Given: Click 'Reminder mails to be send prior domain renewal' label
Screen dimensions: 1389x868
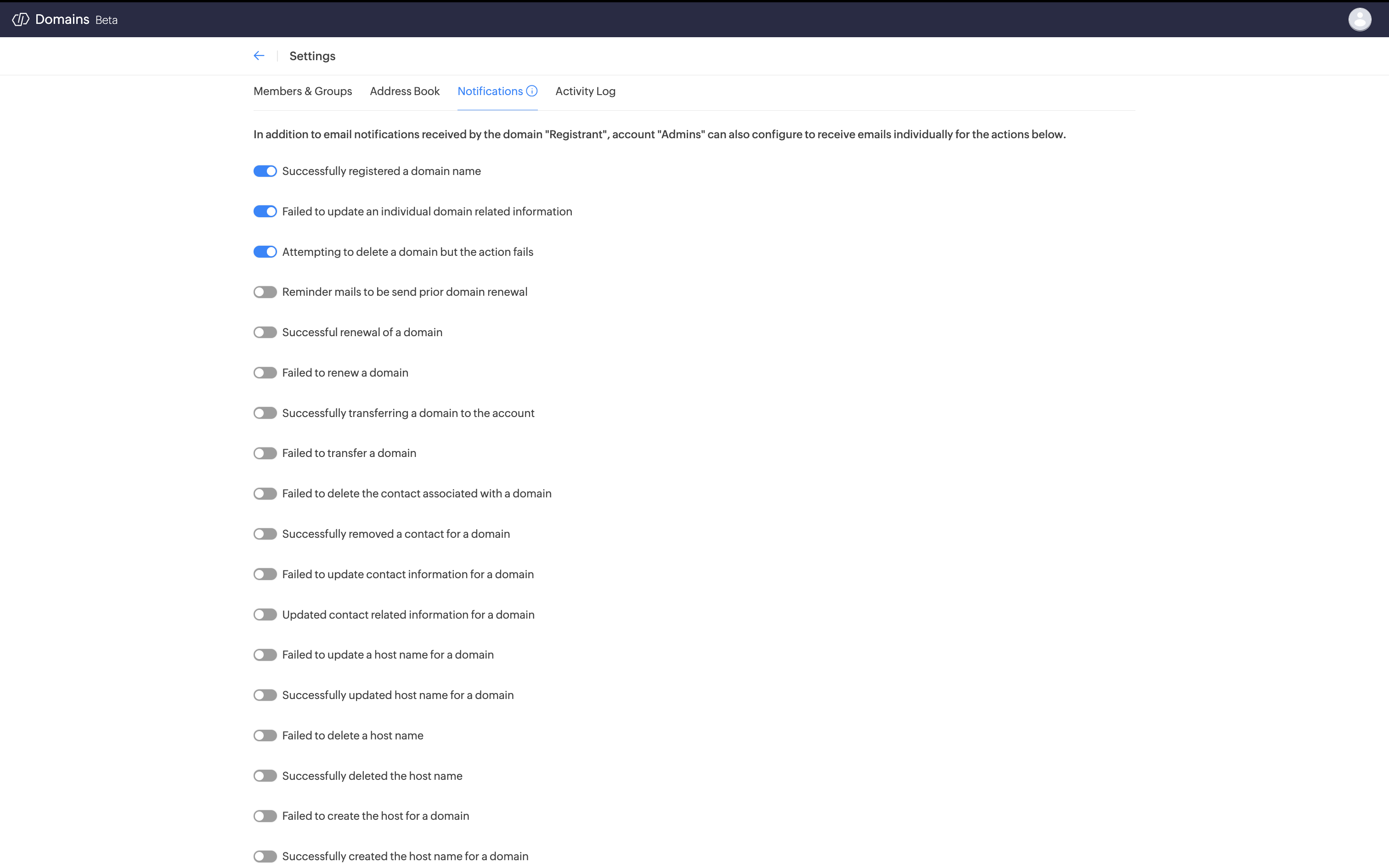Looking at the screenshot, I should [x=405, y=292].
